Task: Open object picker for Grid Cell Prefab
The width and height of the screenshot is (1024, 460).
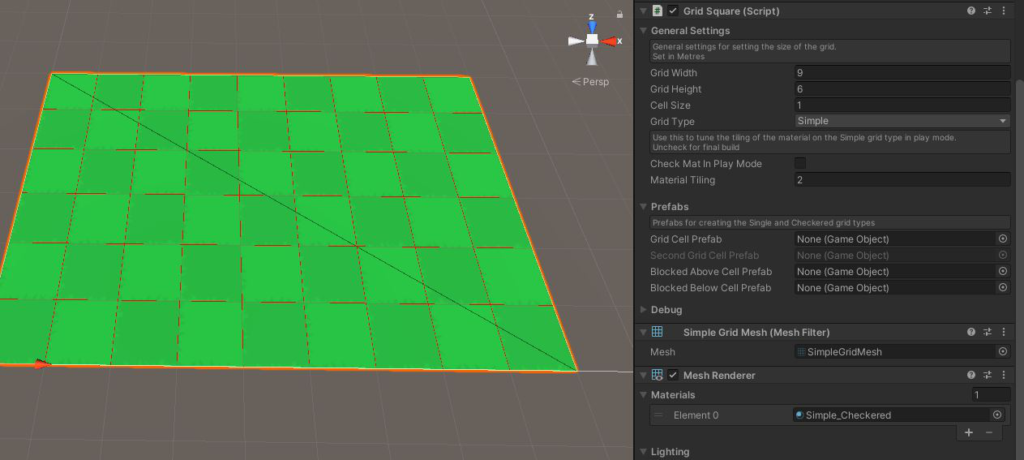Action: (1003, 239)
